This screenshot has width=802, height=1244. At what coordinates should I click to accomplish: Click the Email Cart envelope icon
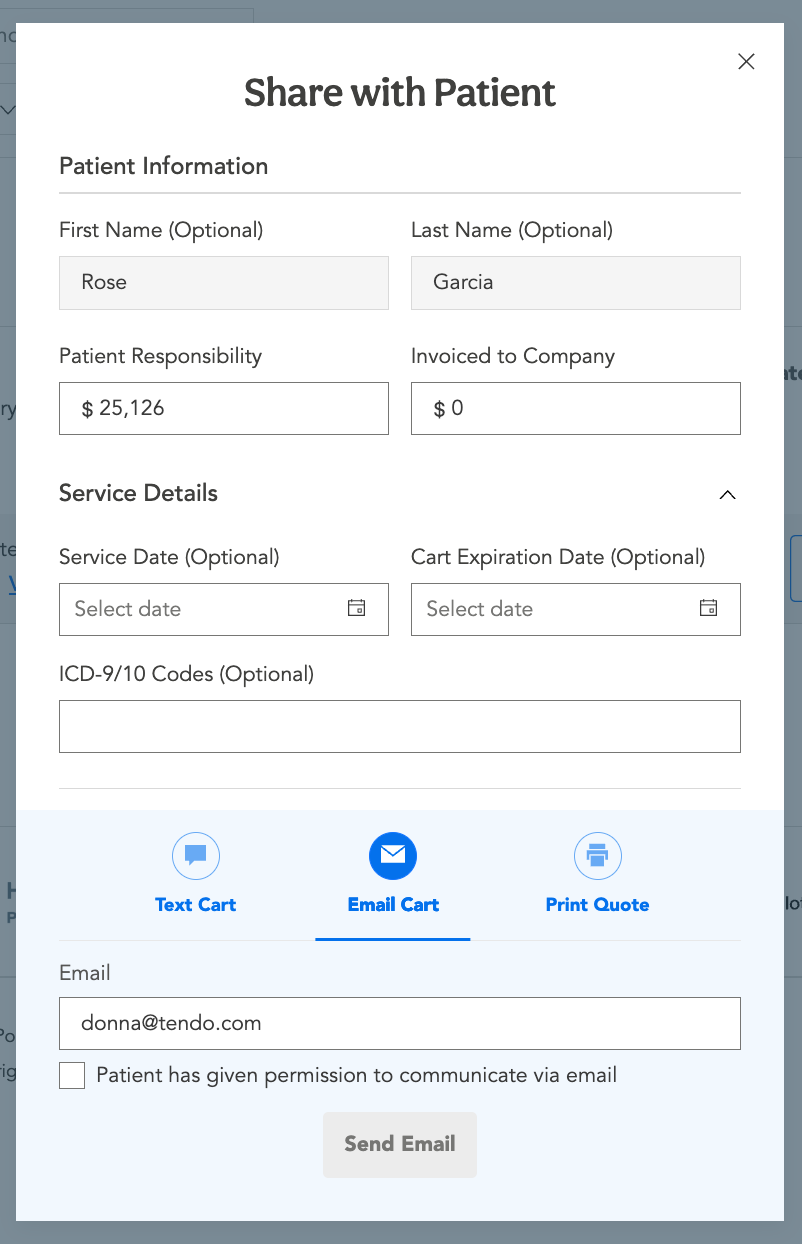tap(393, 856)
